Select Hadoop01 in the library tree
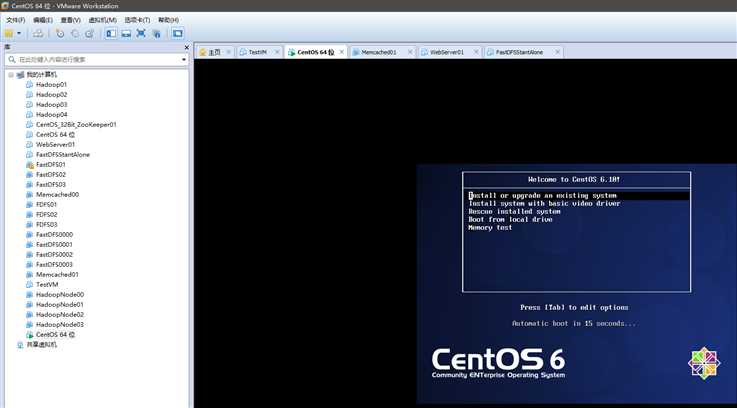Image resolution: width=737 pixels, height=408 pixels. click(x=51, y=85)
